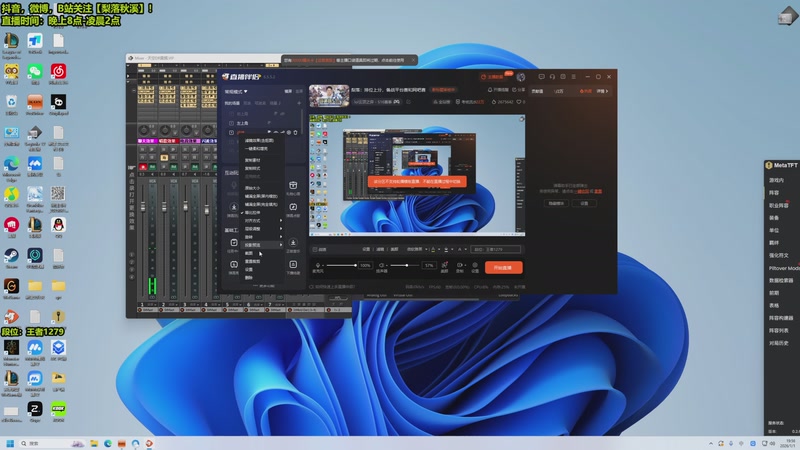Click the gift box tool icon in sidebar
Screen dimensions: 800x450
tap(293, 185)
